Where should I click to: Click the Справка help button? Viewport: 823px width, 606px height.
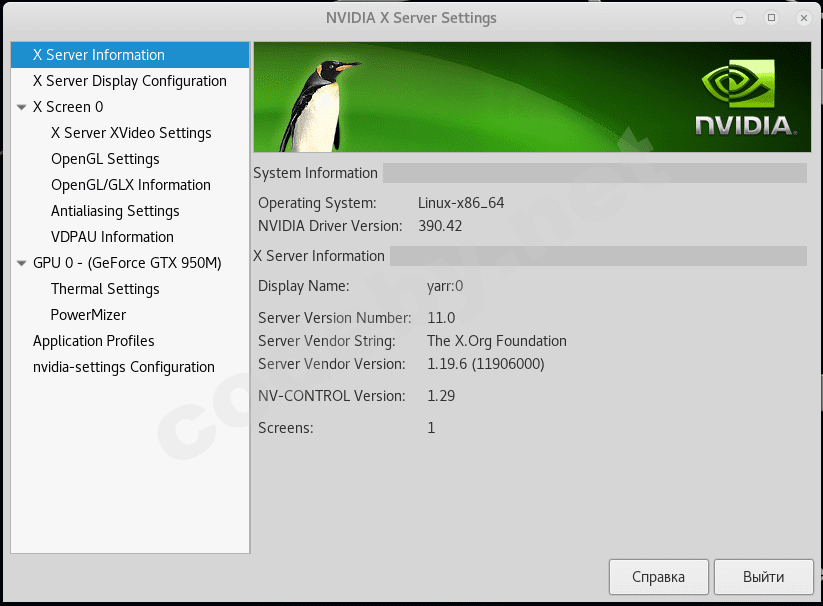658,577
